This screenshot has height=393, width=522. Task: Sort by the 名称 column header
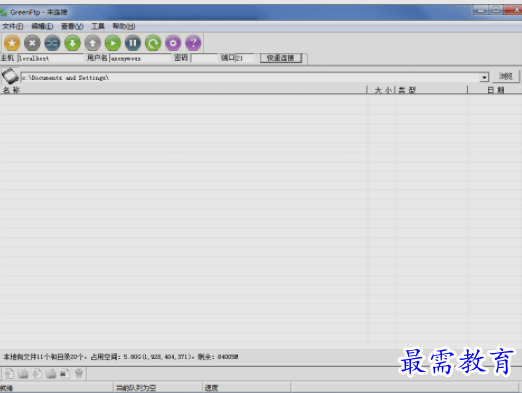[x=183, y=90]
